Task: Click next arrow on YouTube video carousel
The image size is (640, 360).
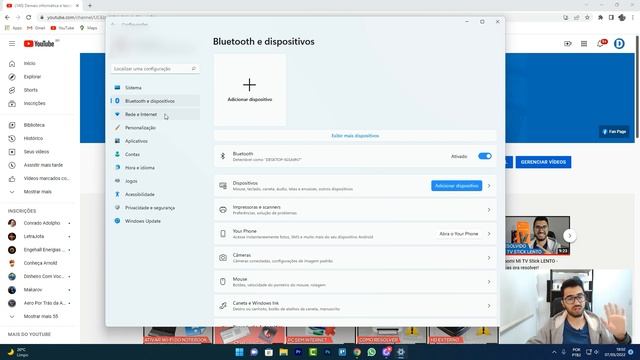Action: (x=570, y=236)
